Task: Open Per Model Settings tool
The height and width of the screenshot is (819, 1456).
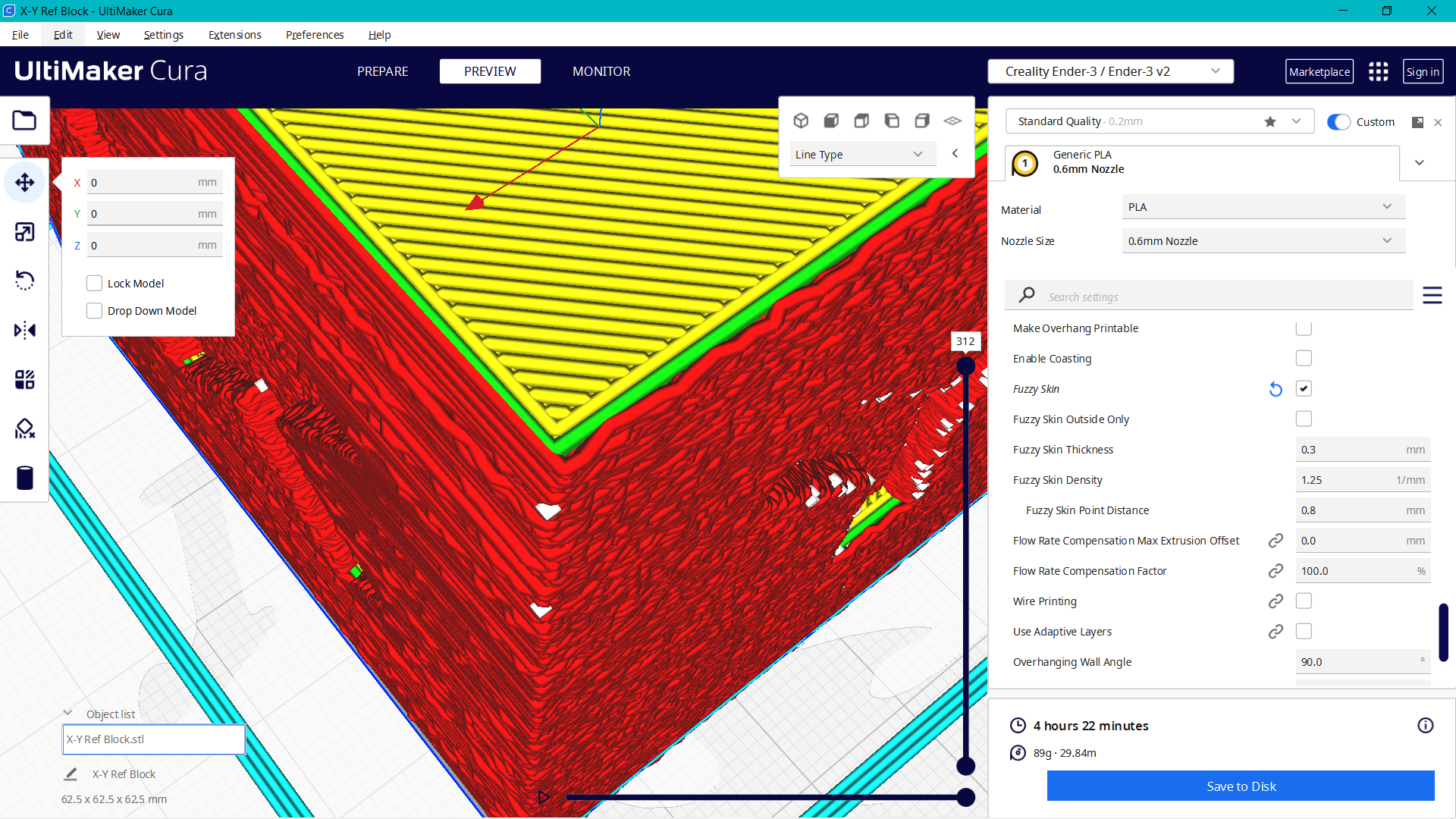Action: pos(25,379)
